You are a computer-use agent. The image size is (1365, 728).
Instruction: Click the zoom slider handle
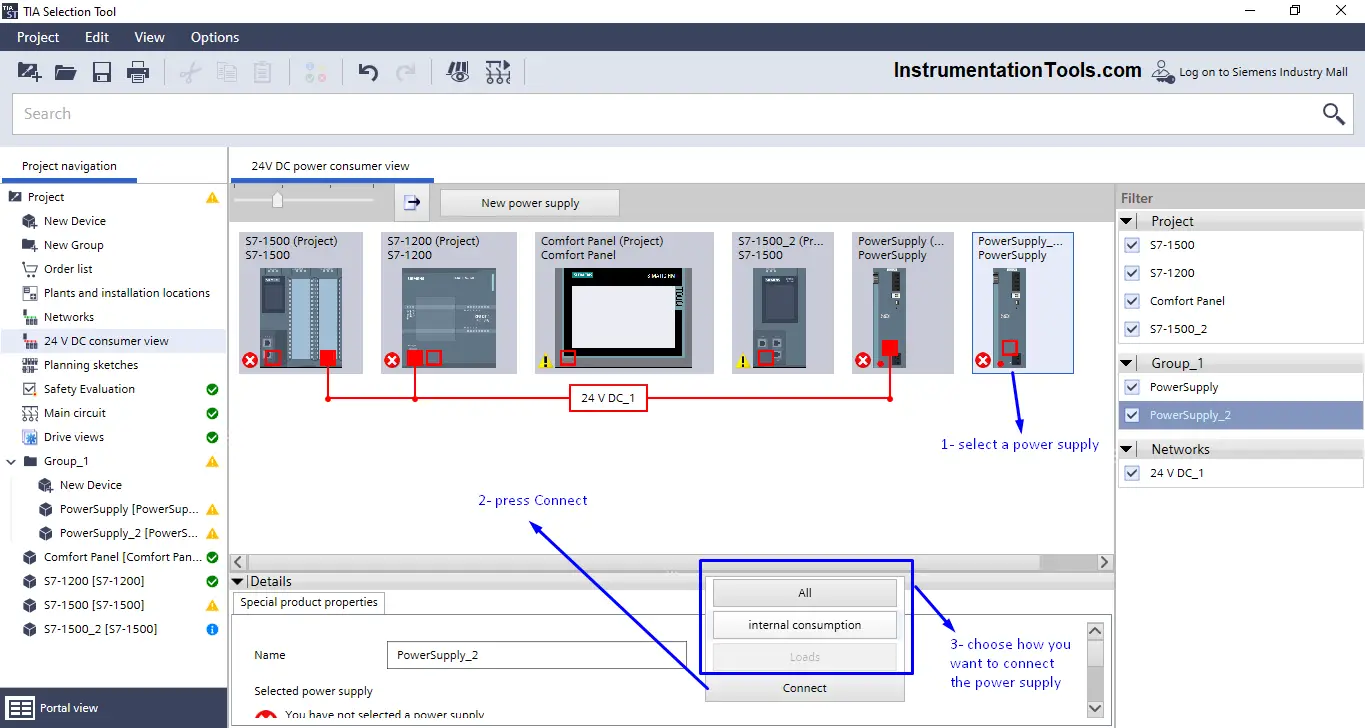278,200
